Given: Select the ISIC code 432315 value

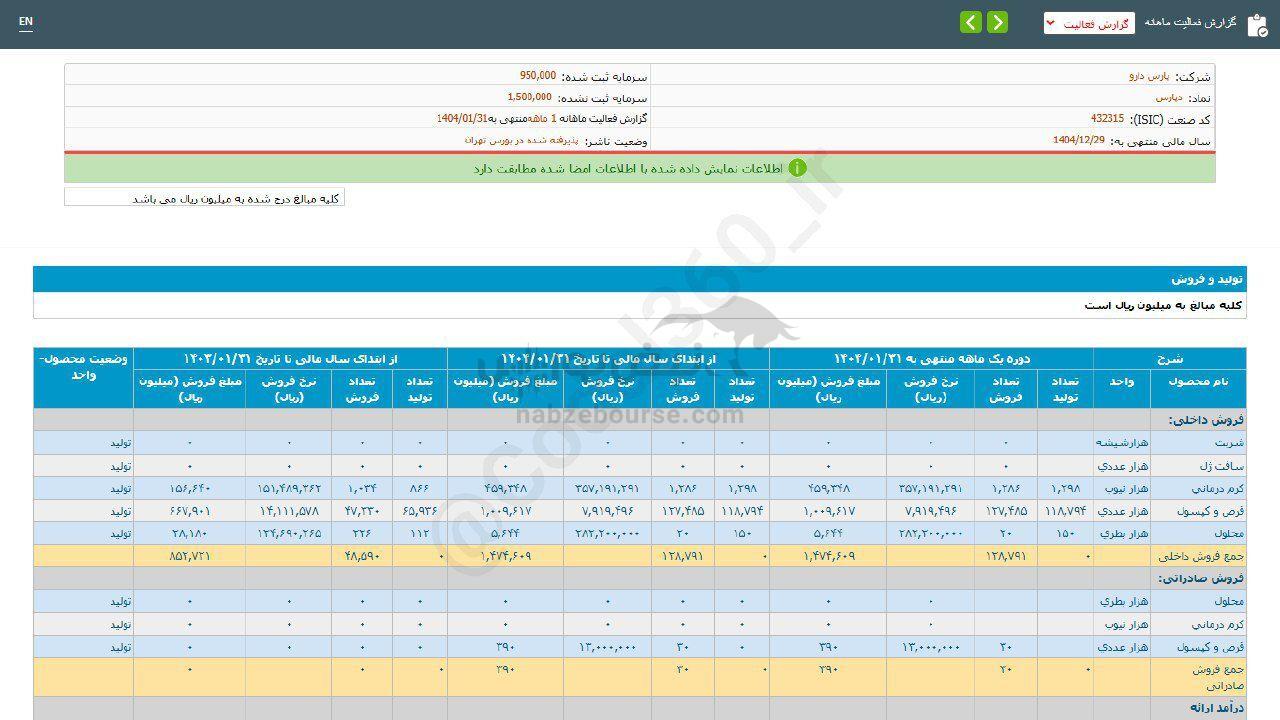Looking at the screenshot, I should [1107, 119].
